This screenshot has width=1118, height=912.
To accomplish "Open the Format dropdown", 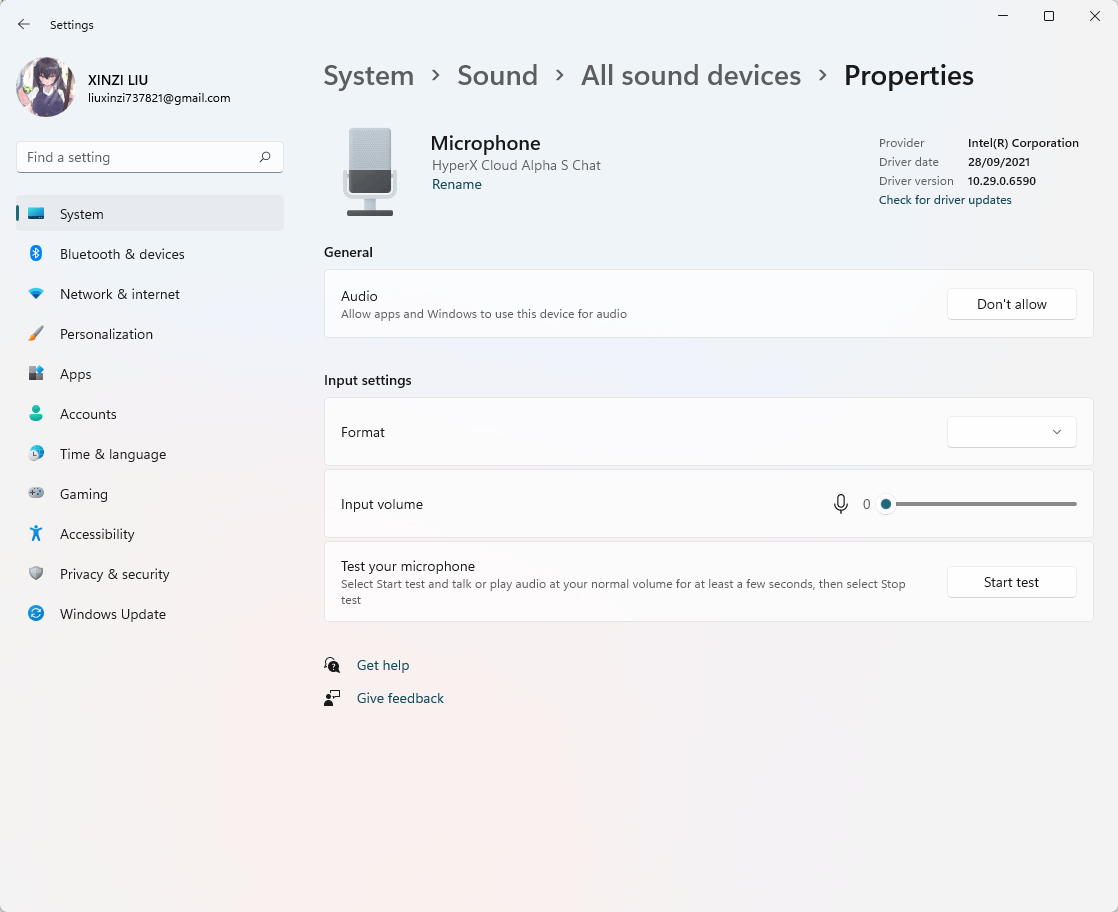I will pos(1011,432).
